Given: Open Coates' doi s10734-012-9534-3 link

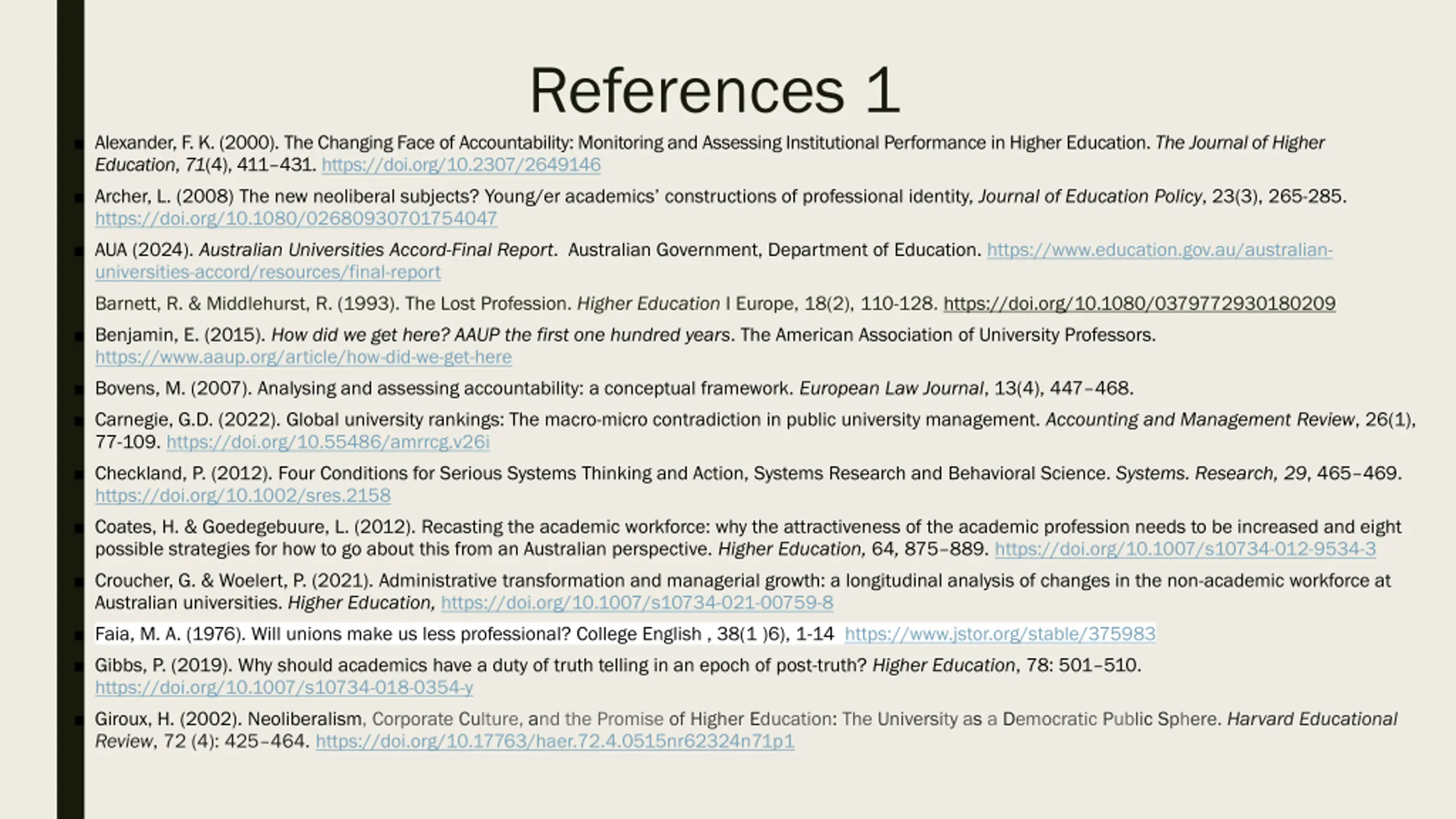Looking at the screenshot, I should click(x=1185, y=549).
